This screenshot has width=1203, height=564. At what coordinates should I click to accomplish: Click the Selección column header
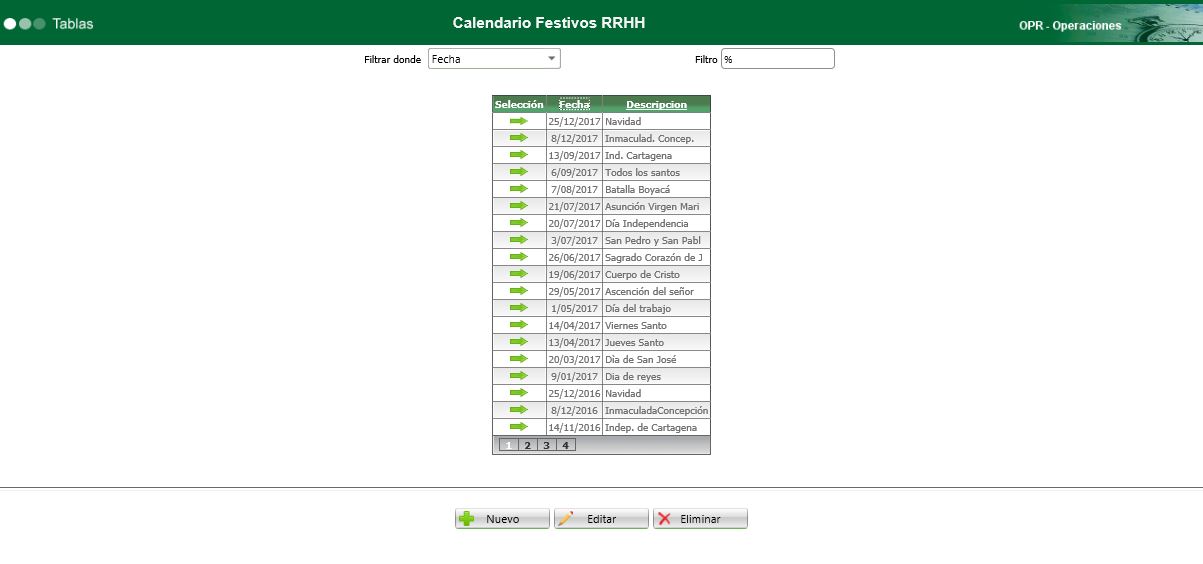pos(519,104)
